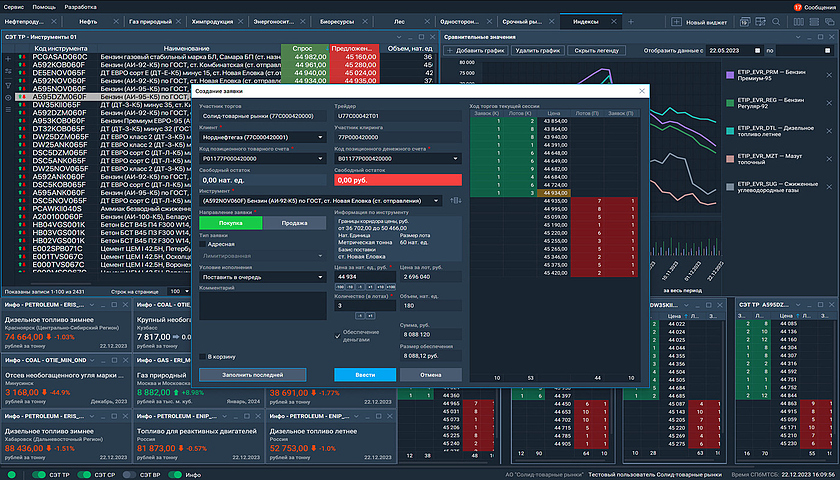Enable the В корзину checkbox
The width and height of the screenshot is (840, 480).
click(204, 356)
